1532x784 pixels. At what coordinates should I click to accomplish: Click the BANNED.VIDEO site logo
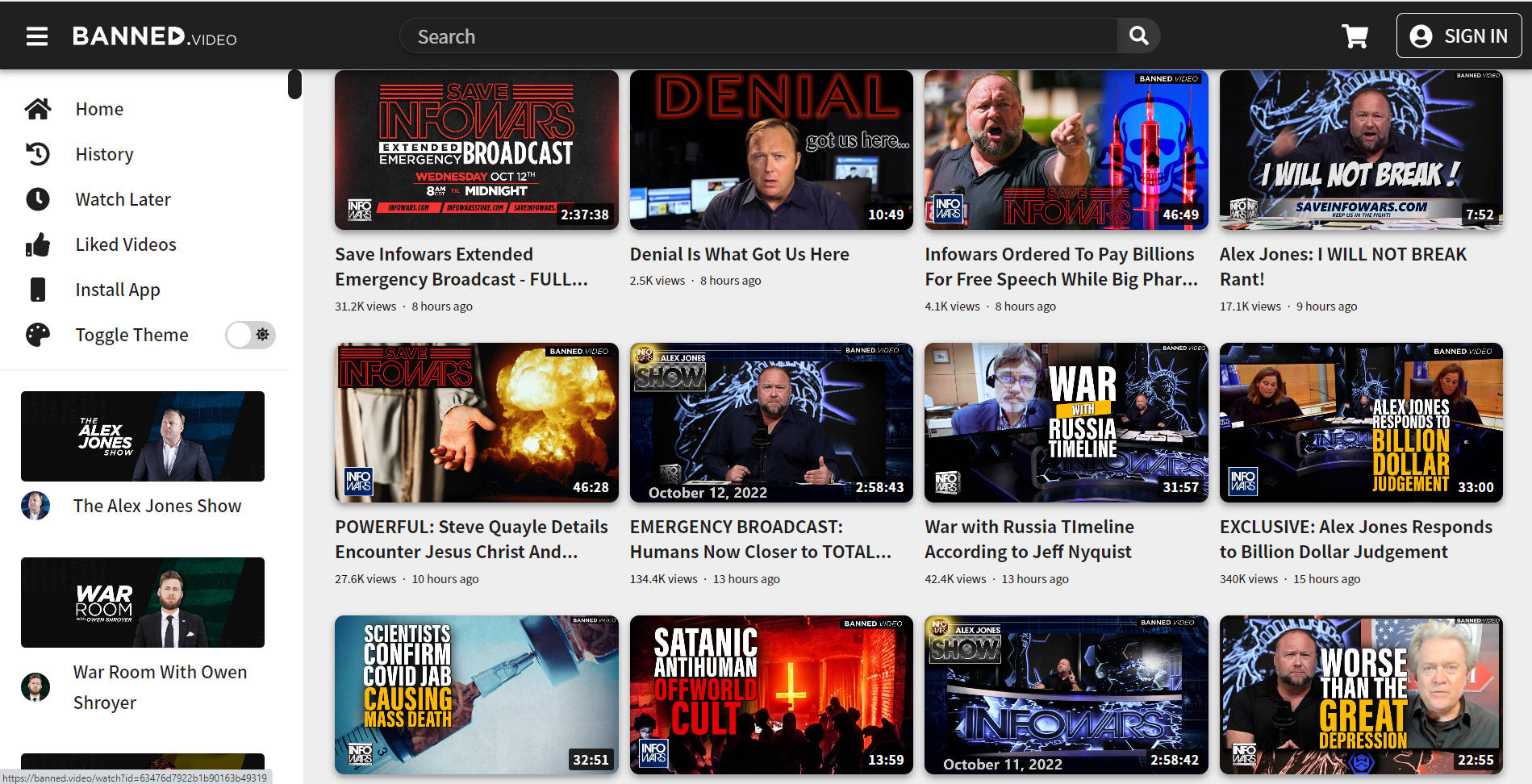pyautogui.click(x=154, y=36)
